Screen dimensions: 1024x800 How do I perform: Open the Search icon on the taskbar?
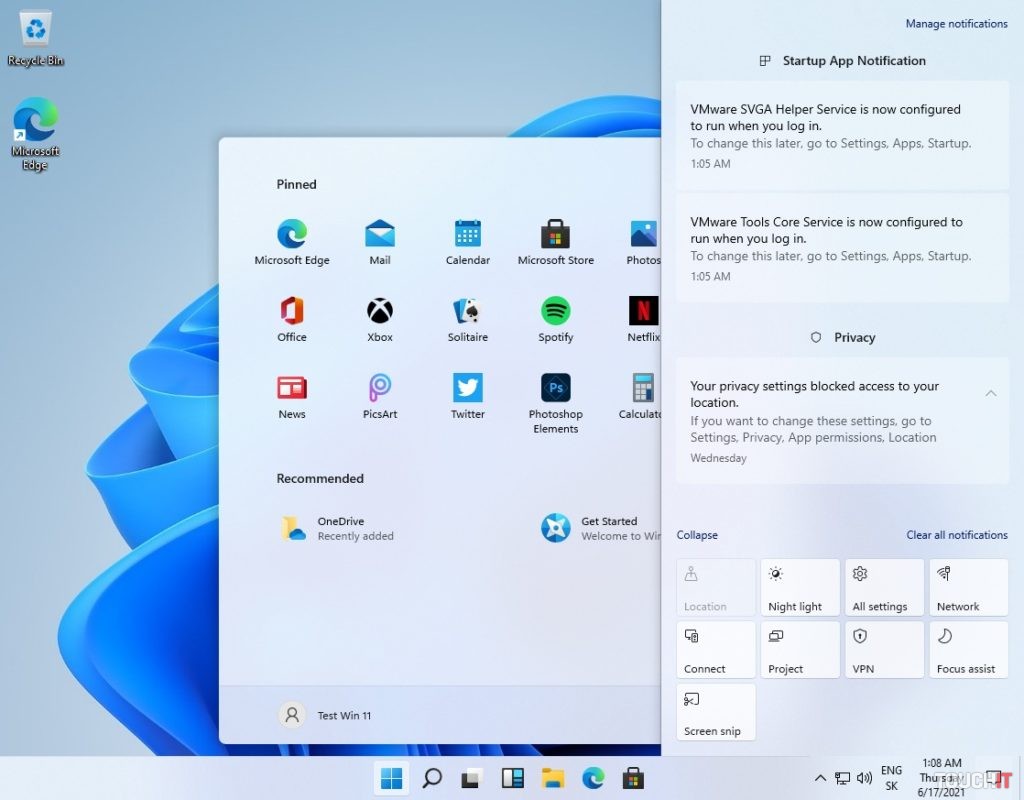point(432,777)
